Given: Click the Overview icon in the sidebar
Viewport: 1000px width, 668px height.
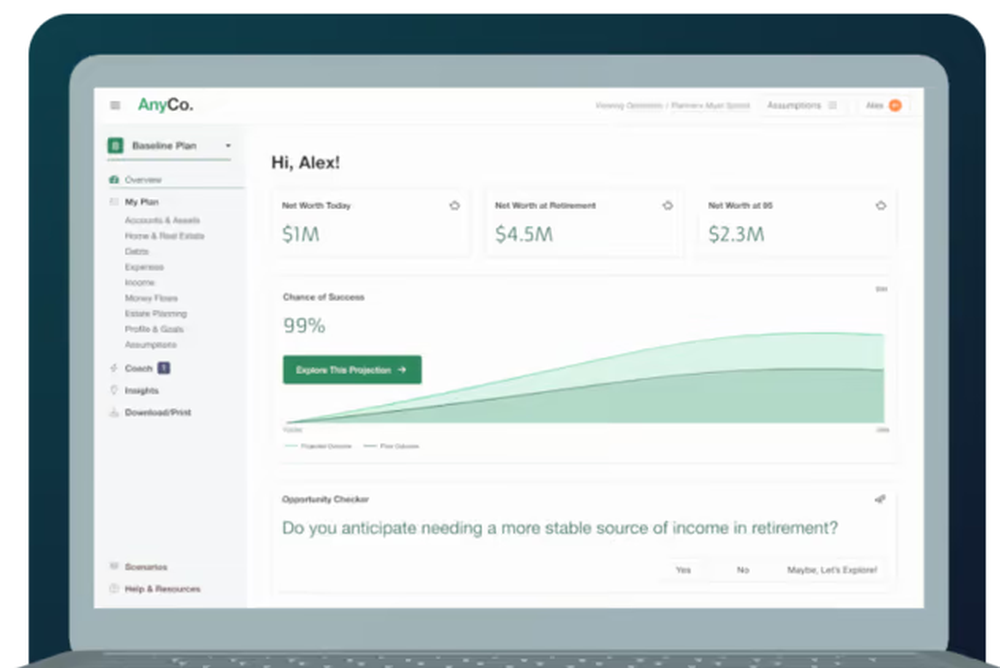Looking at the screenshot, I should click(x=114, y=180).
